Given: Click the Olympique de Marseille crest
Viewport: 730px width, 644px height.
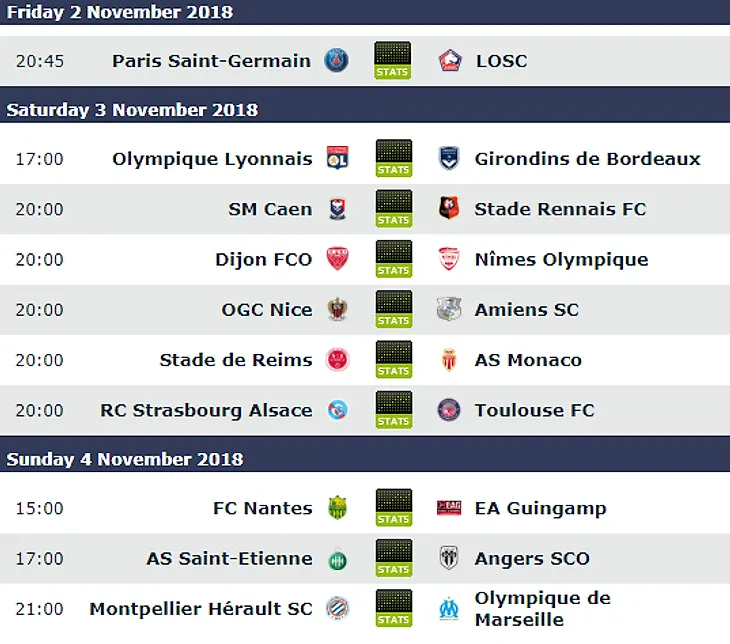Looking at the screenshot, I should tap(449, 609).
